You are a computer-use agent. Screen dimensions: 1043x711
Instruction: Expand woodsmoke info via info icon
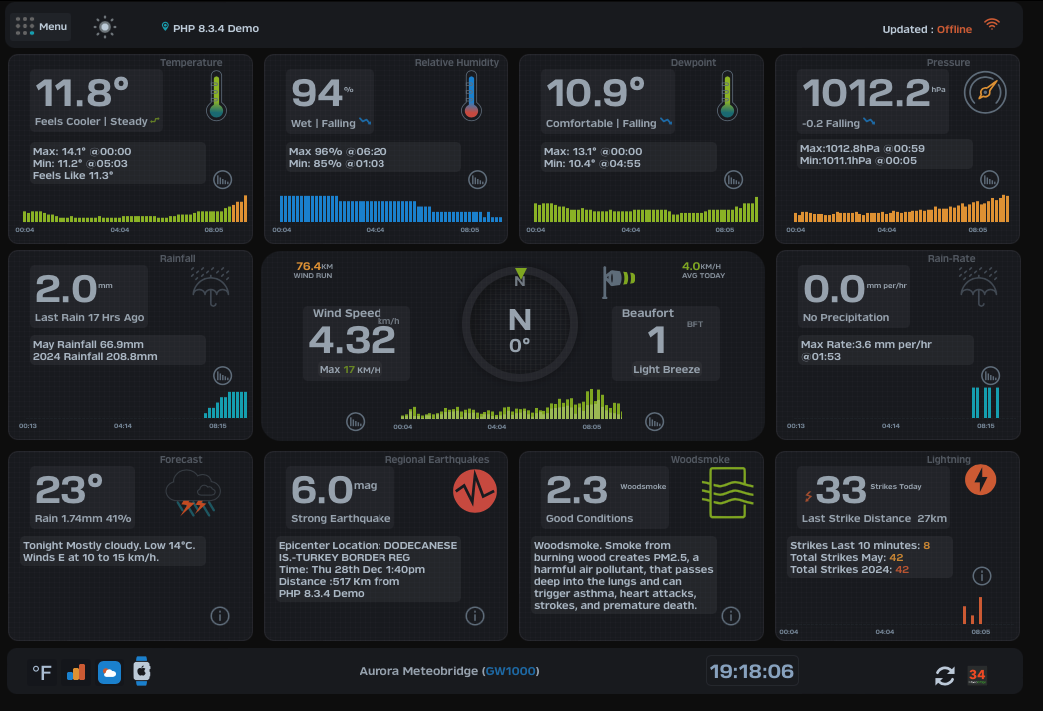(x=731, y=616)
